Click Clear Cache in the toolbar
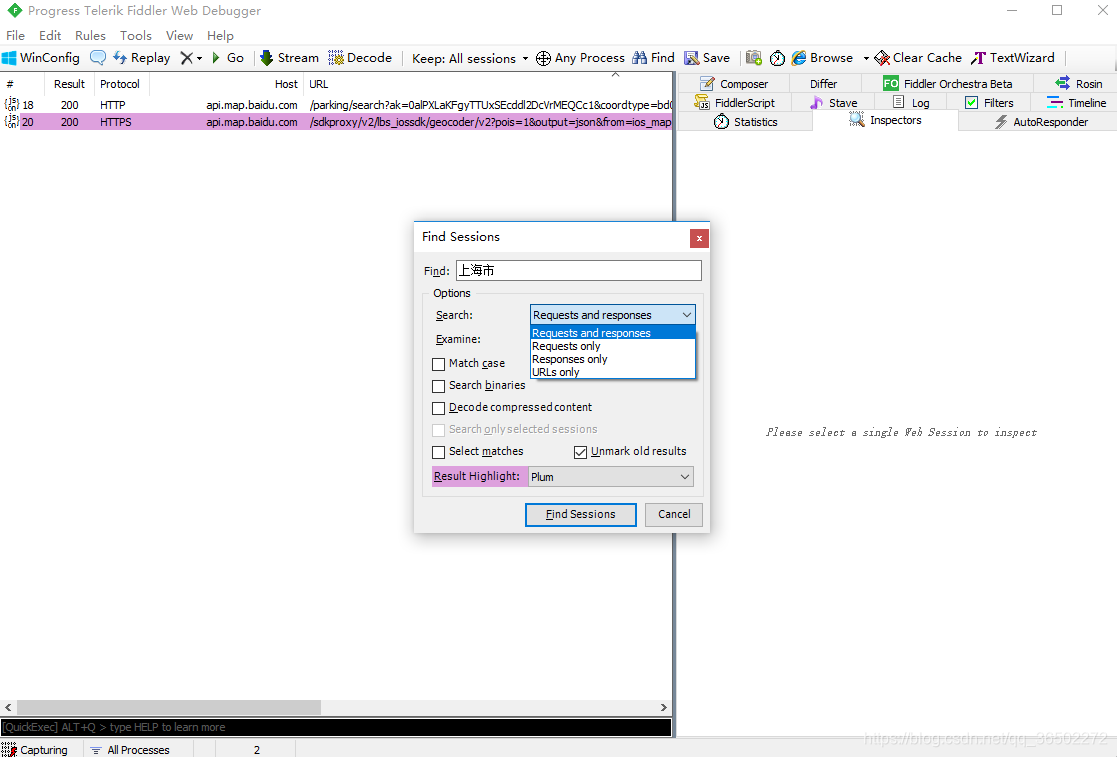This screenshot has width=1117, height=757. click(918, 58)
